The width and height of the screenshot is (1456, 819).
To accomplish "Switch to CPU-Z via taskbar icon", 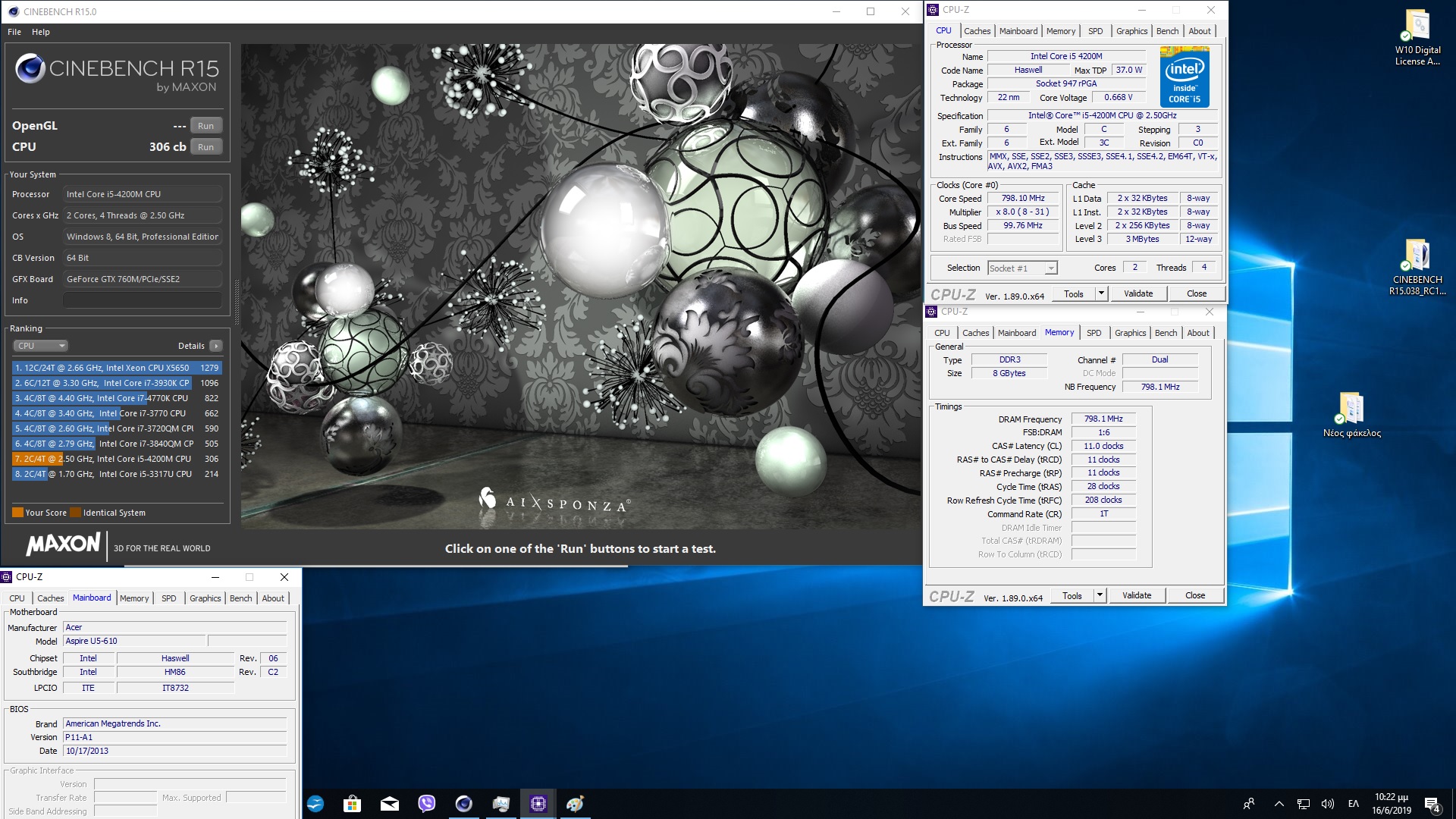I will (538, 804).
